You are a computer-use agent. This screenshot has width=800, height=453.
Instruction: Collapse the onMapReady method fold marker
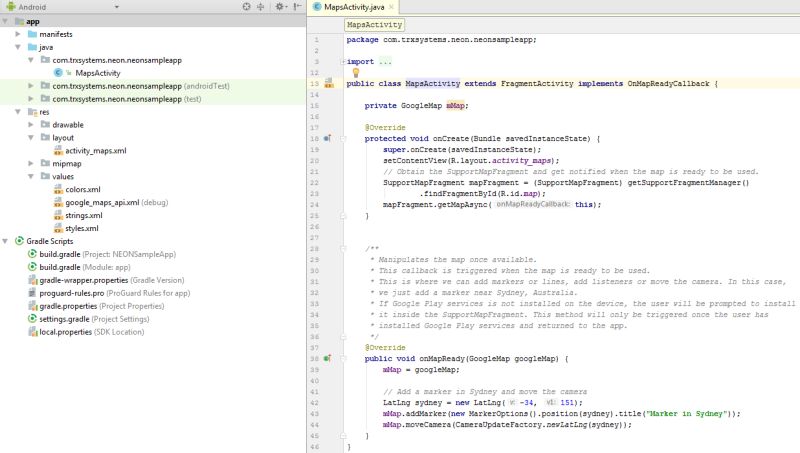click(x=343, y=359)
